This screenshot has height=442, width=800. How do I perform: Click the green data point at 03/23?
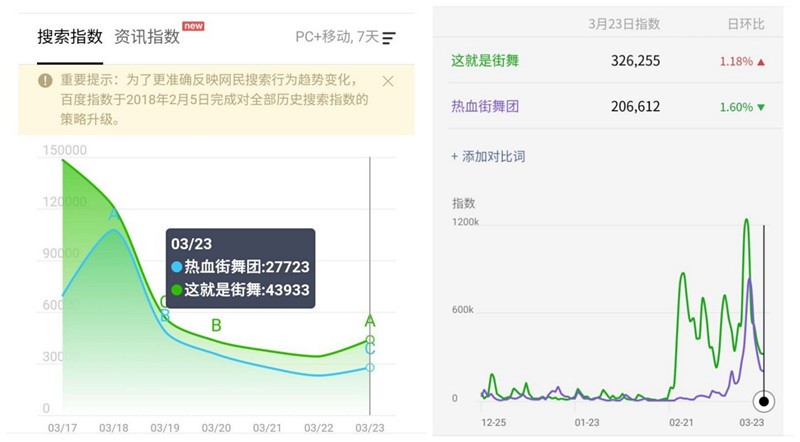click(370, 339)
